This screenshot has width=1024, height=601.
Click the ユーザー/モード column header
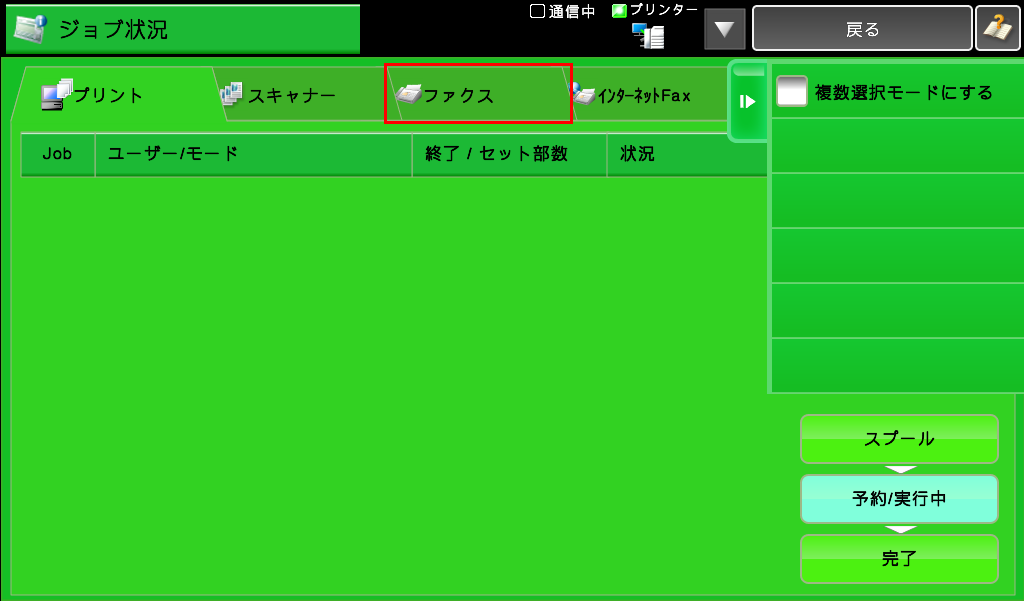[253, 155]
